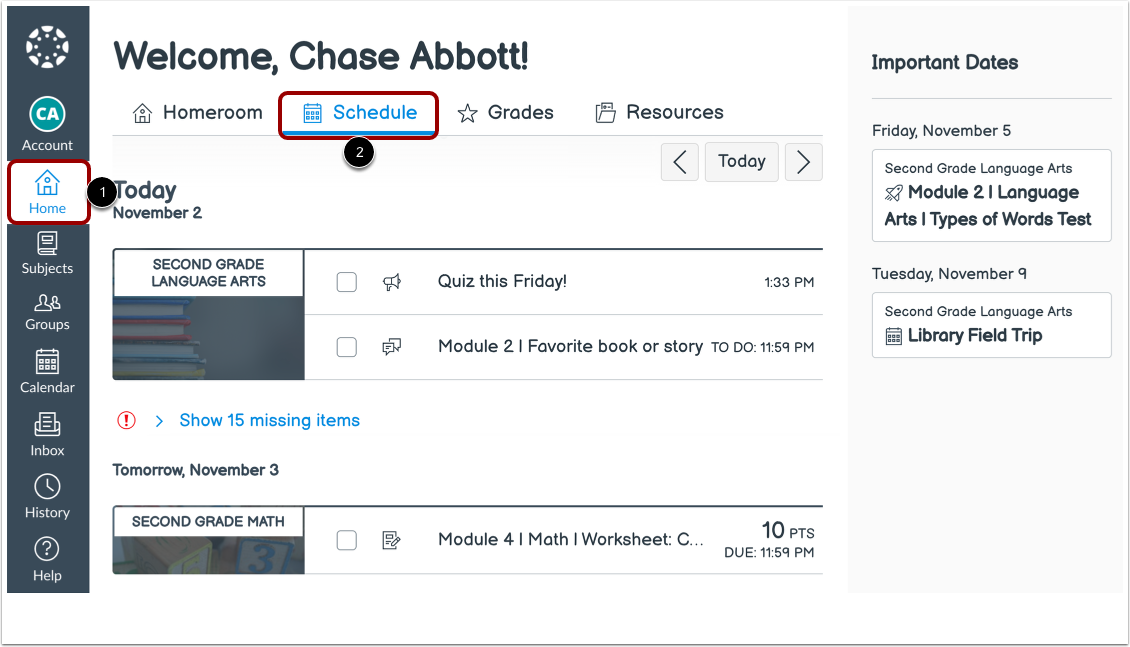Open the Types of Words Test link

pos(988,206)
